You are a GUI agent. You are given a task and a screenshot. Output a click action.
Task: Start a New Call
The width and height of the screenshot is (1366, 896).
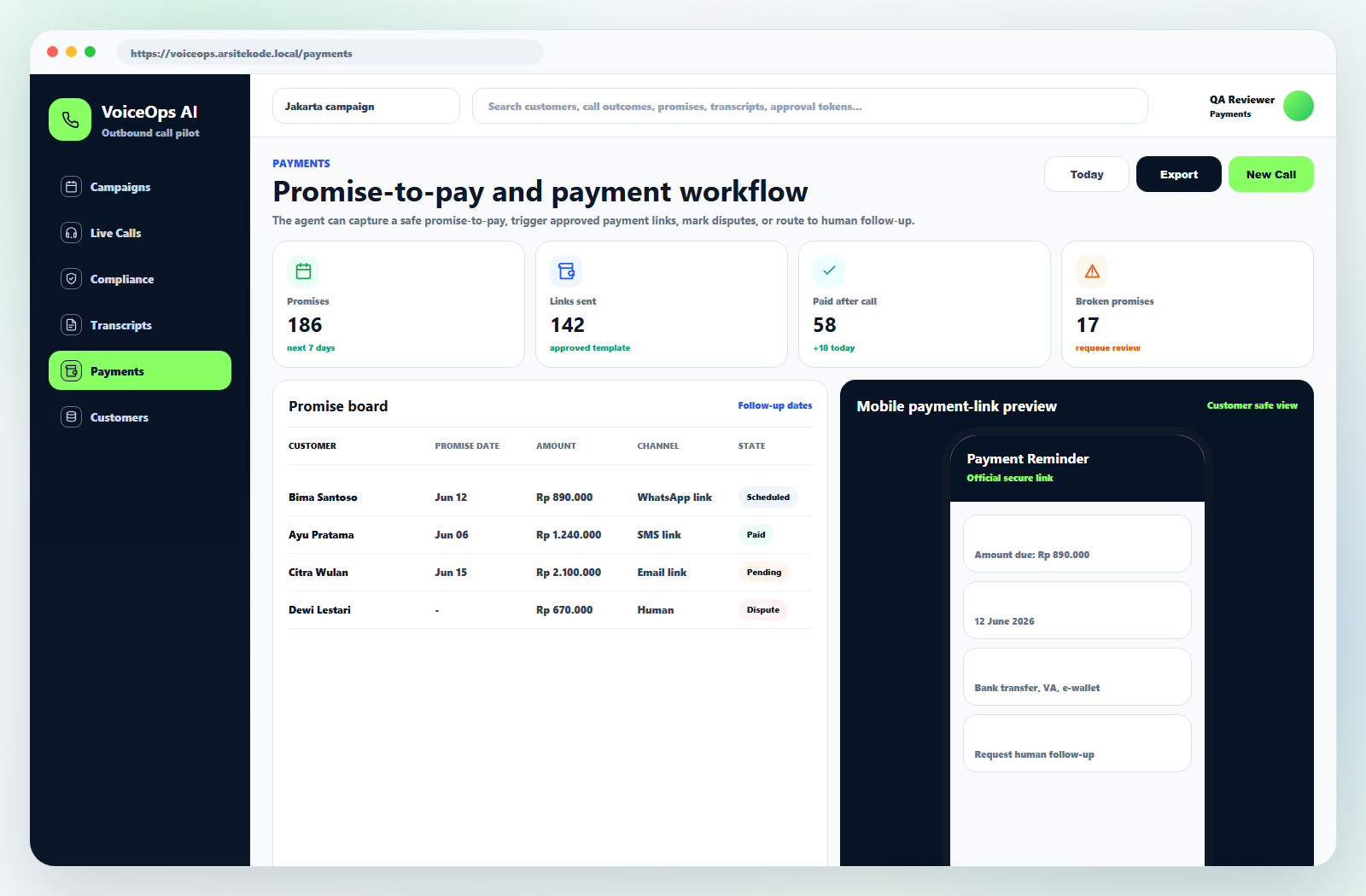coord(1271,174)
